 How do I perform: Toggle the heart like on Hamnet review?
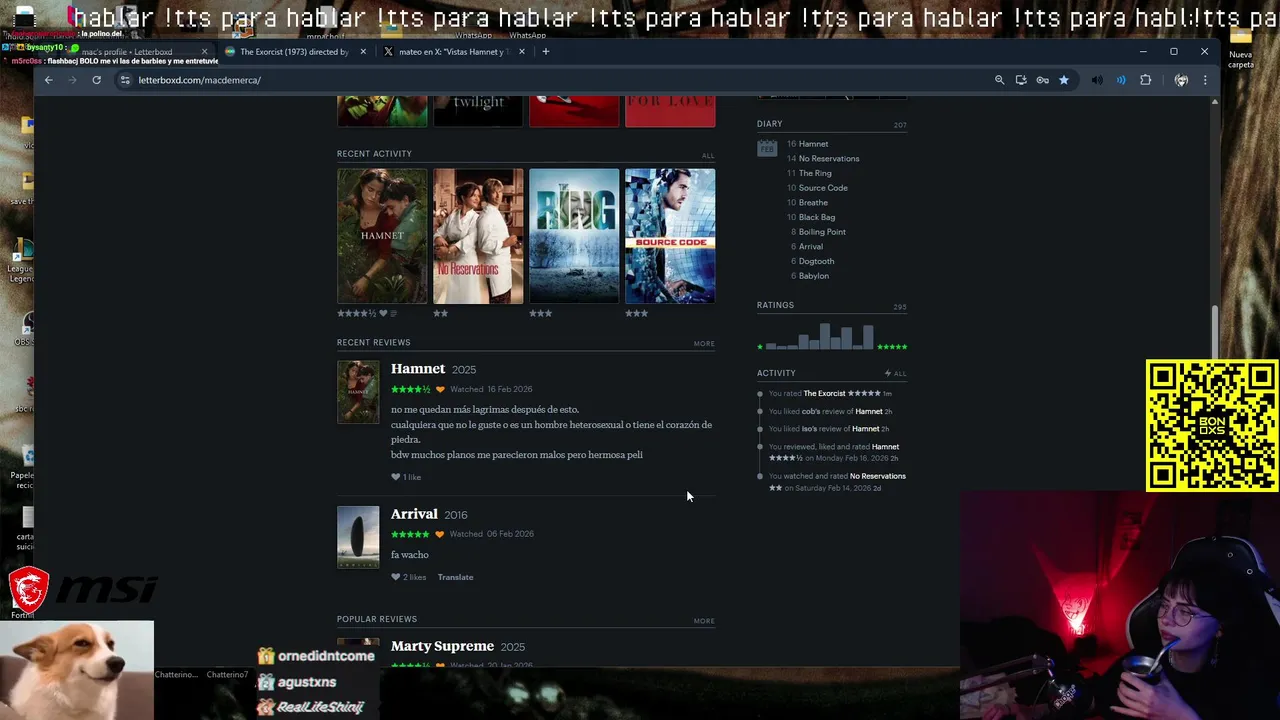(x=395, y=477)
